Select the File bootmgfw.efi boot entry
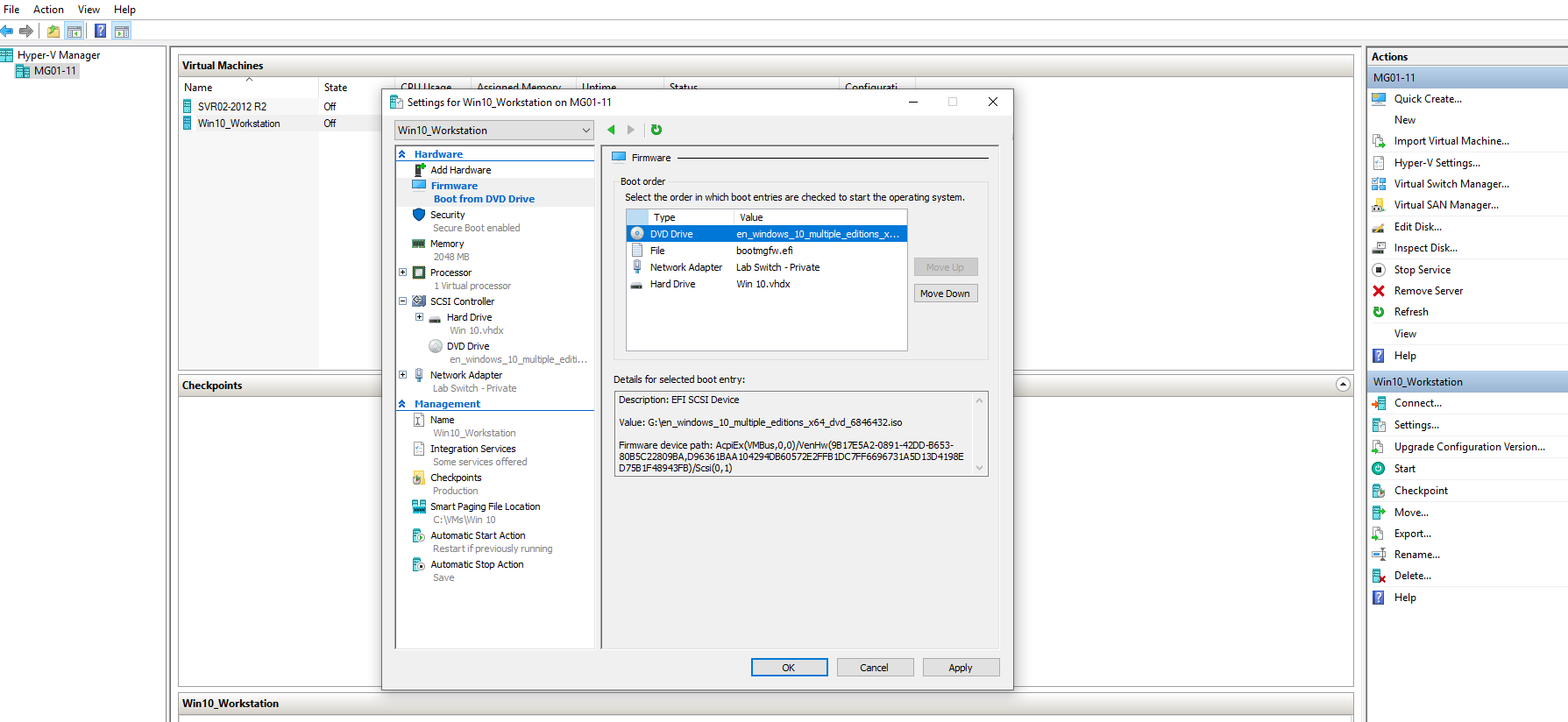This screenshot has width=1568, height=722. tap(767, 251)
